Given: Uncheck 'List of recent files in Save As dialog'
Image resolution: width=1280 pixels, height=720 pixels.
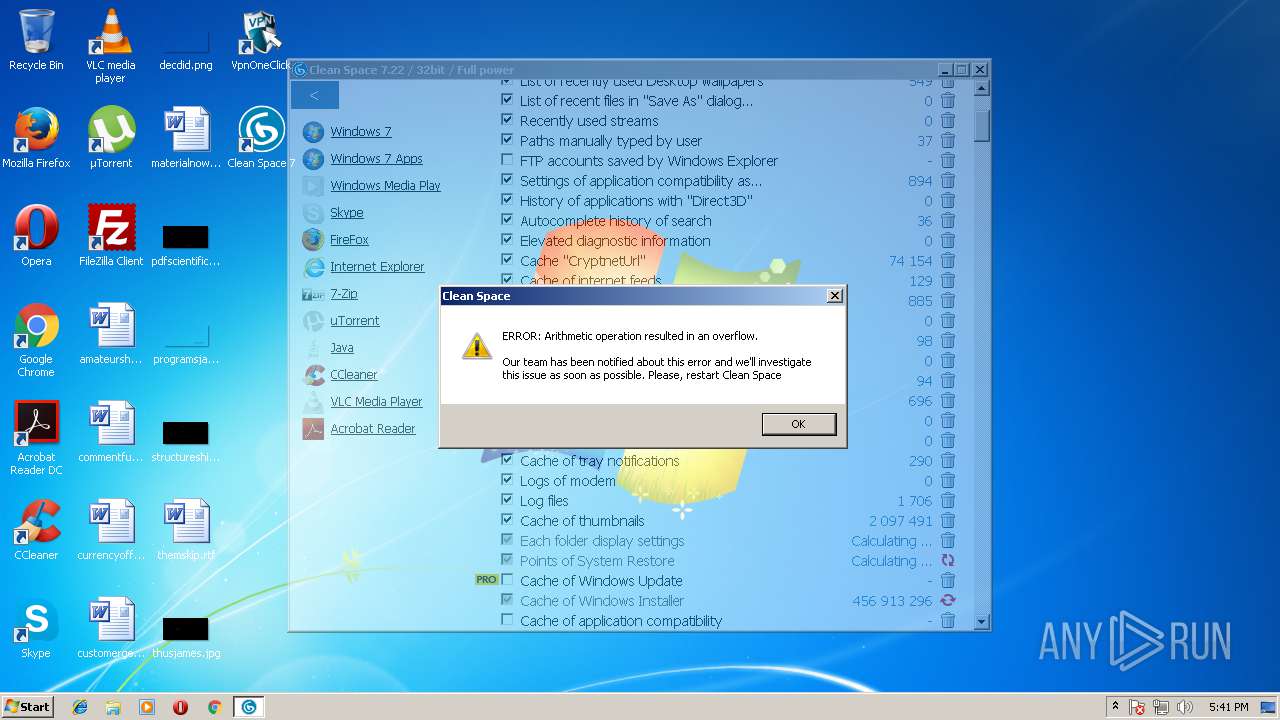Looking at the screenshot, I should 507,100.
